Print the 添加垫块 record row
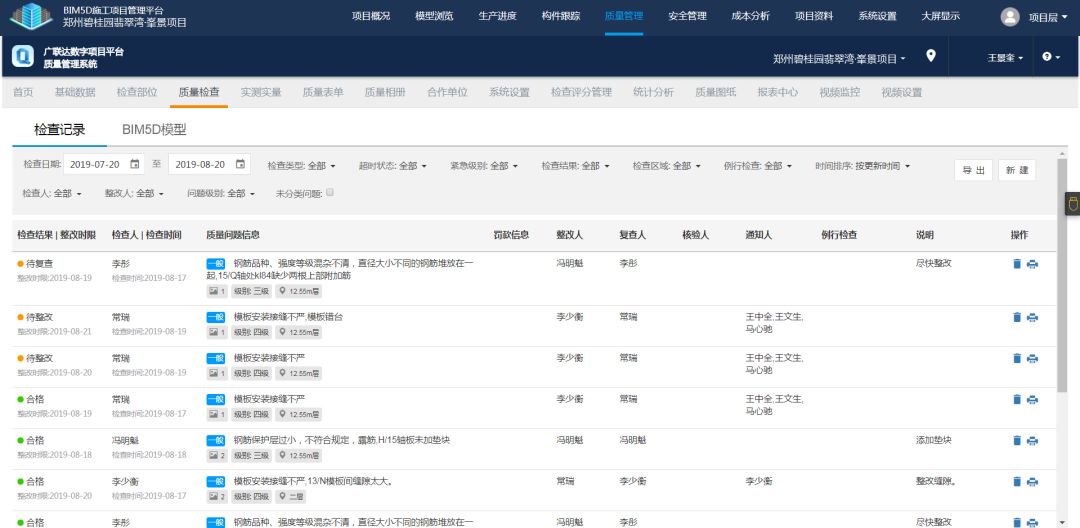The height and width of the screenshot is (528, 1080). click(1032, 441)
